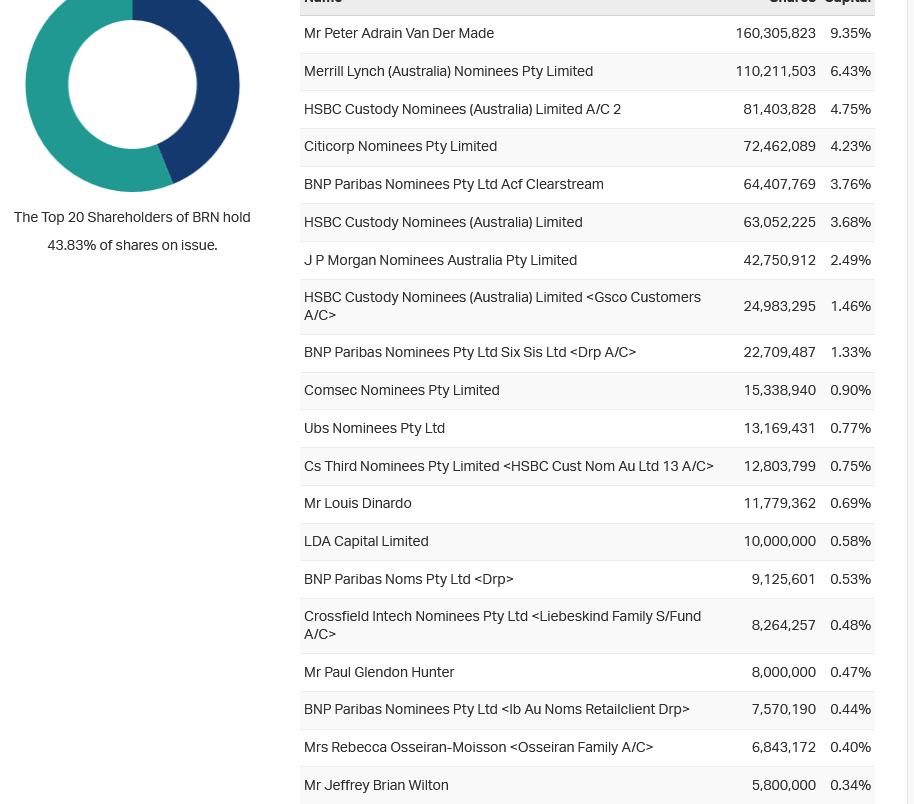Viewport: 914px width, 804px height.
Task: Select 'Cs Third Nominees Pty Limited' entry
Action: coord(508,466)
